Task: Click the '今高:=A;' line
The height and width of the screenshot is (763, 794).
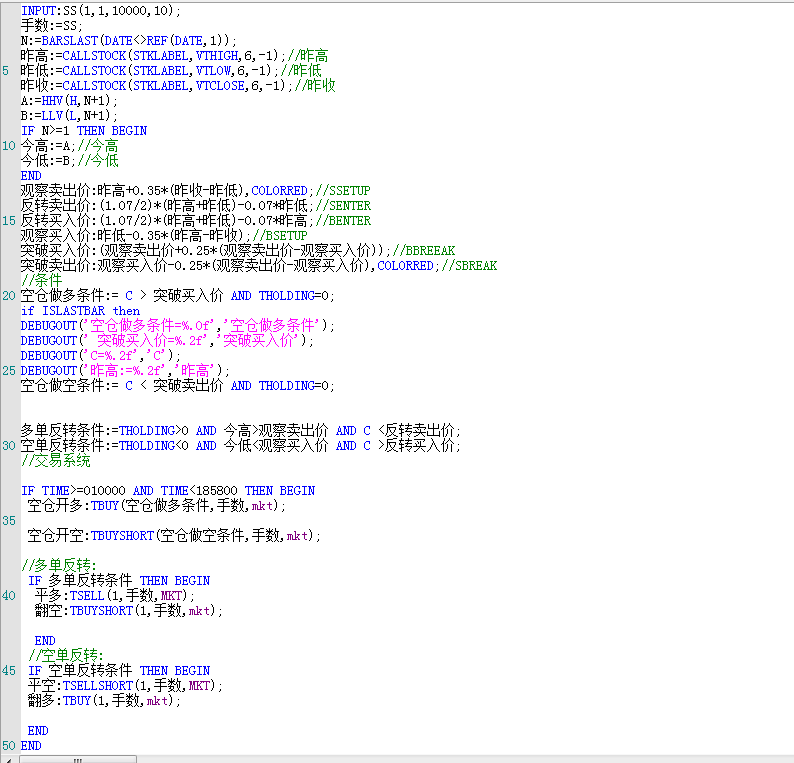Action: [x=69, y=146]
